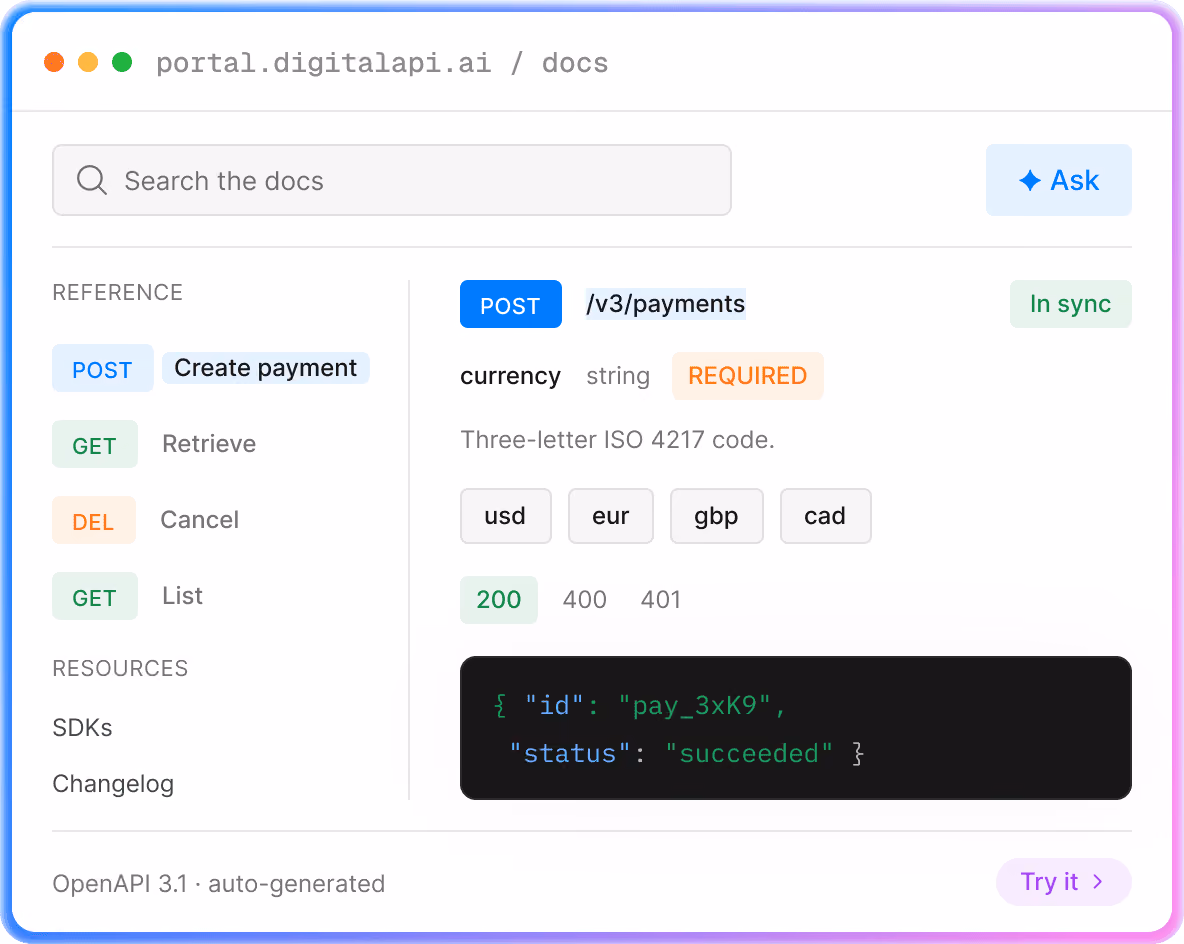
Task: Click the green window maximize dot
Action: pos(122,62)
